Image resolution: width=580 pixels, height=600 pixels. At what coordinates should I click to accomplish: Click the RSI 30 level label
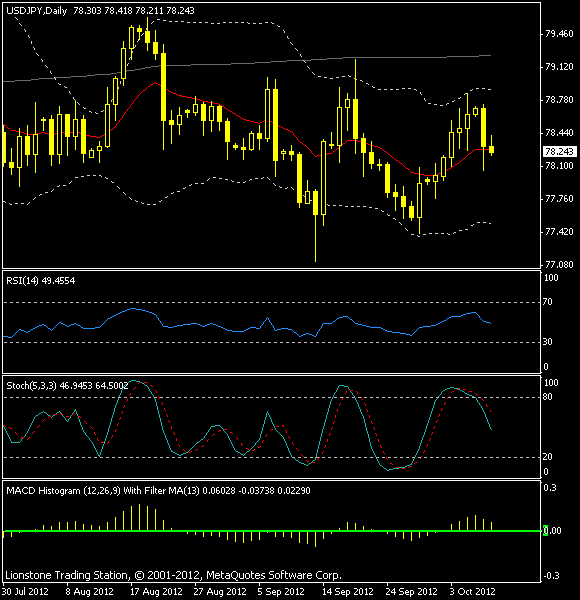548,342
